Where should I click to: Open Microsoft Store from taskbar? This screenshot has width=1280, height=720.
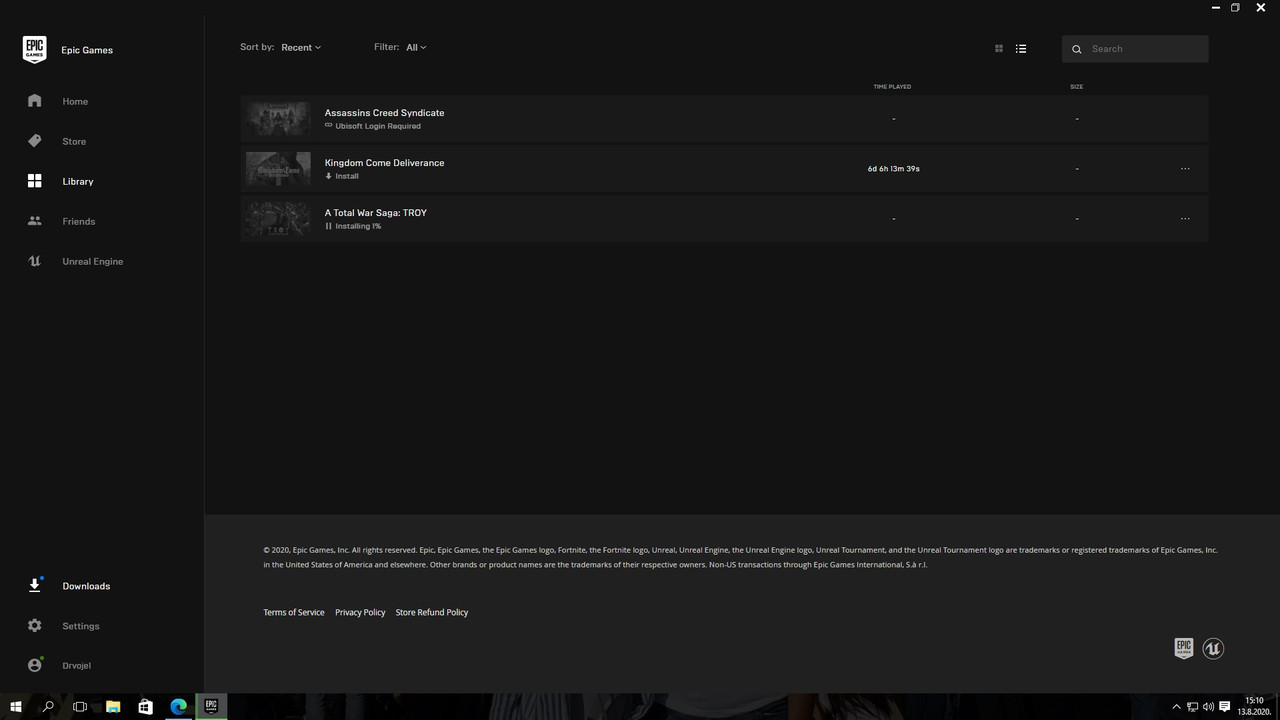click(146, 706)
